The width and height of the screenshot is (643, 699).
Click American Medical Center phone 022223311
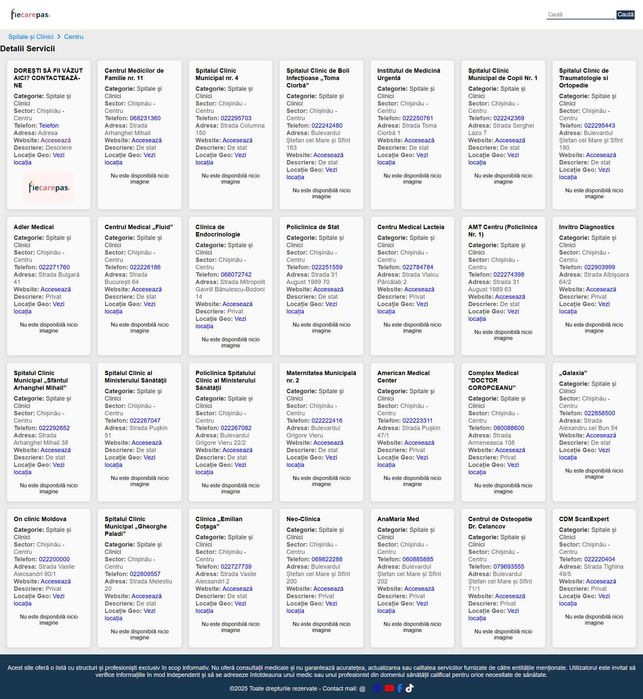pos(417,420)
